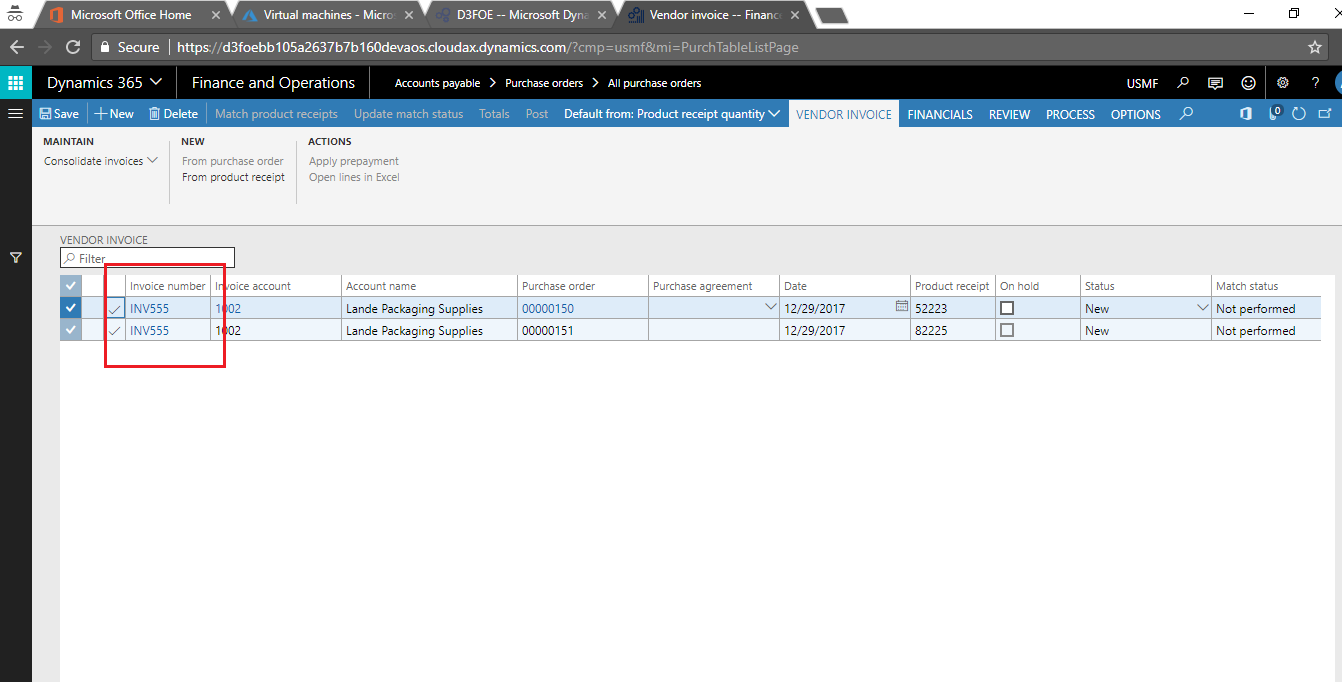This screenshot has width=1342, height=682.
Task: Click the vendor invoice Filter field
Action: coord(147,258)
